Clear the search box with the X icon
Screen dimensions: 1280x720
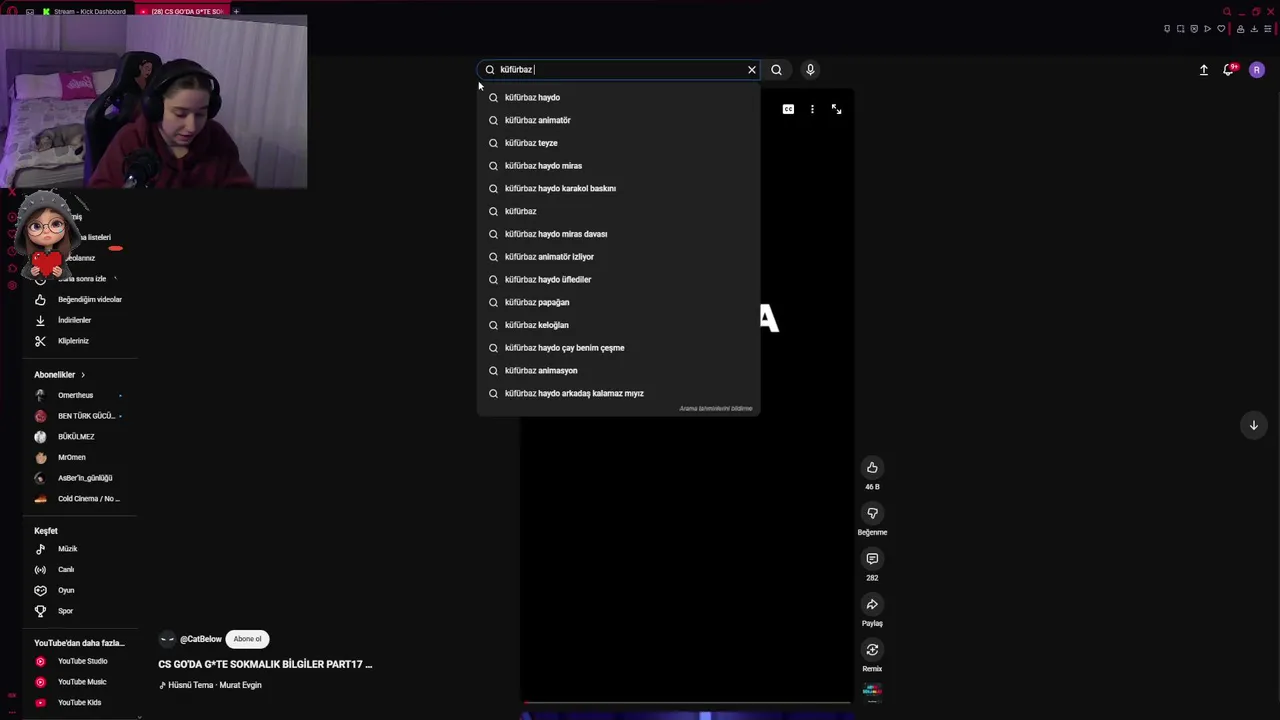(x=752, y=70)
